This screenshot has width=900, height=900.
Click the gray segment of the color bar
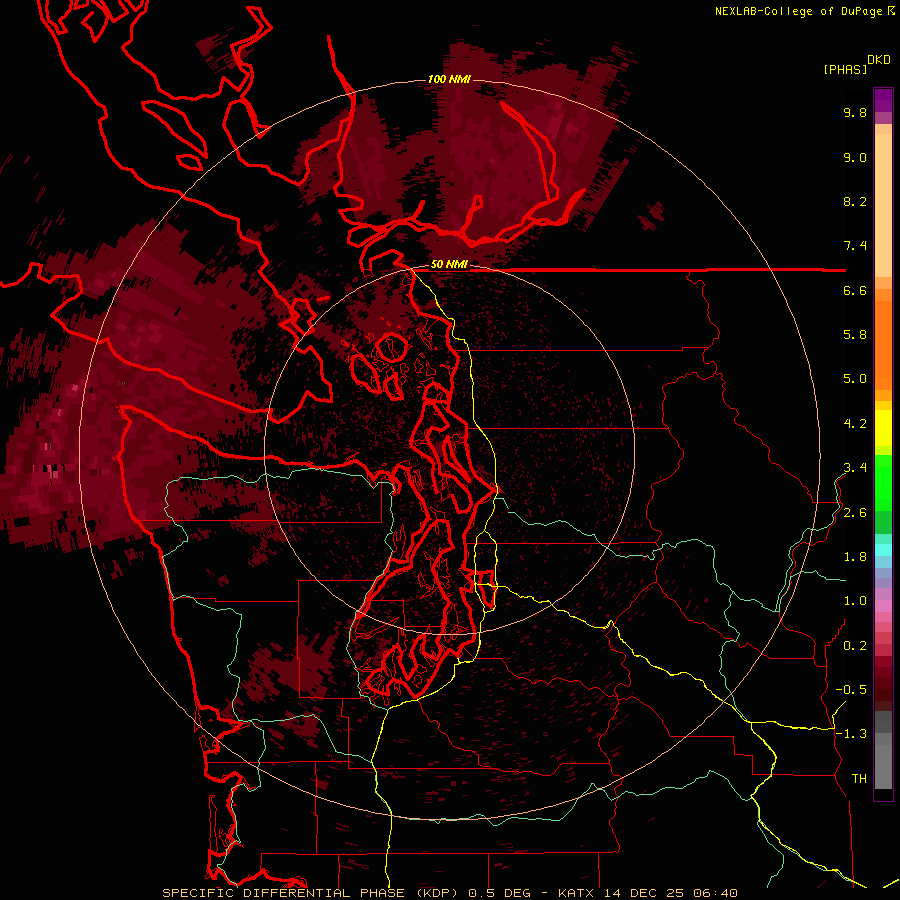[883, 750]
